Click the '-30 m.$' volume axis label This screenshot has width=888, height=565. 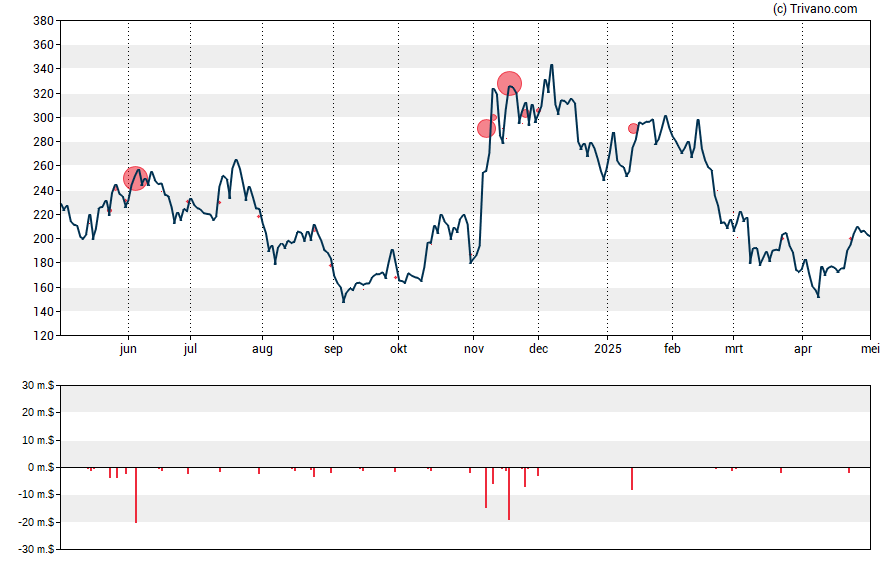(x=36, y=550)
